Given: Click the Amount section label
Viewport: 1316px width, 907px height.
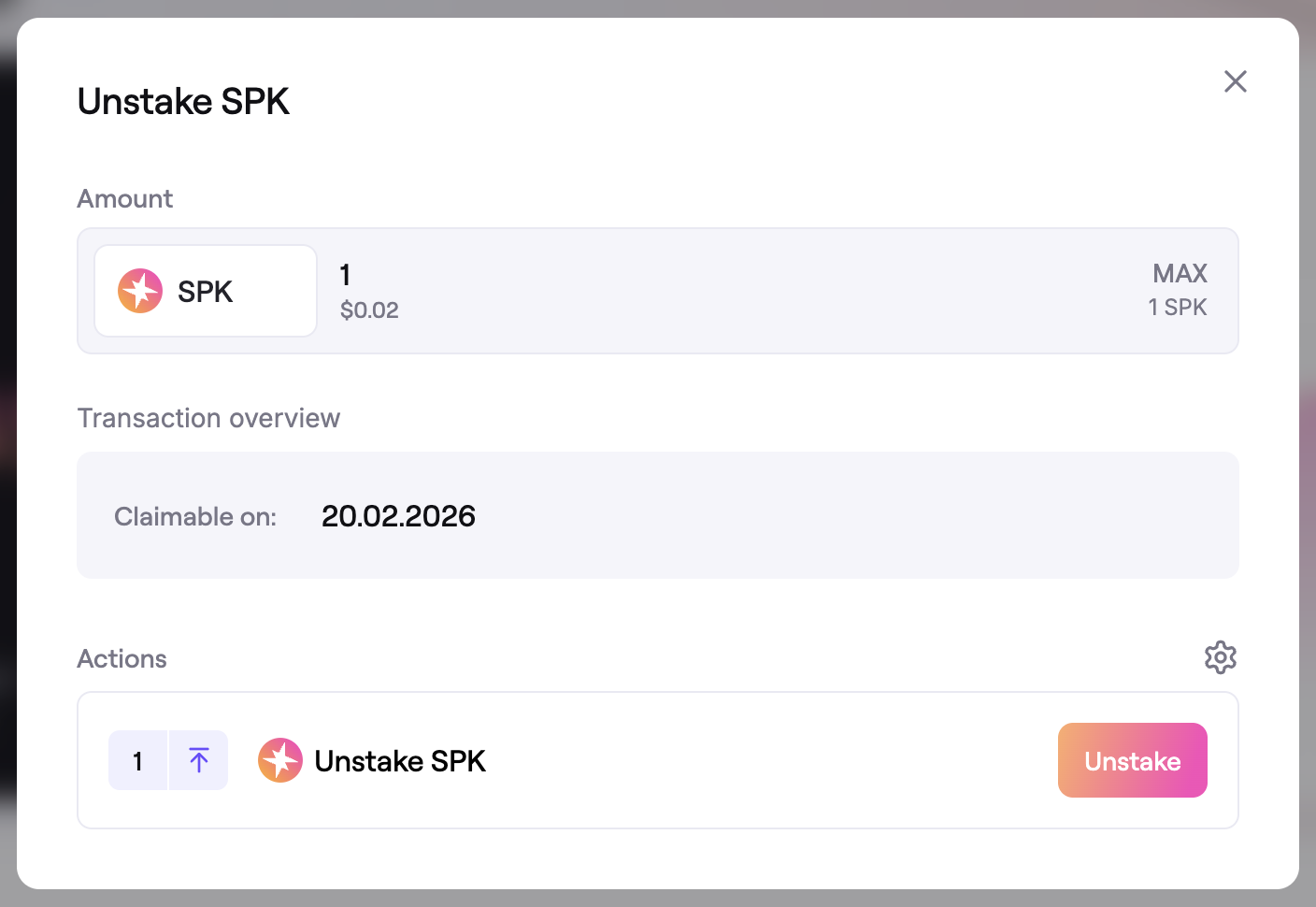Looking at the screenshot, I should pyautogui.click(x=125, y=199).
